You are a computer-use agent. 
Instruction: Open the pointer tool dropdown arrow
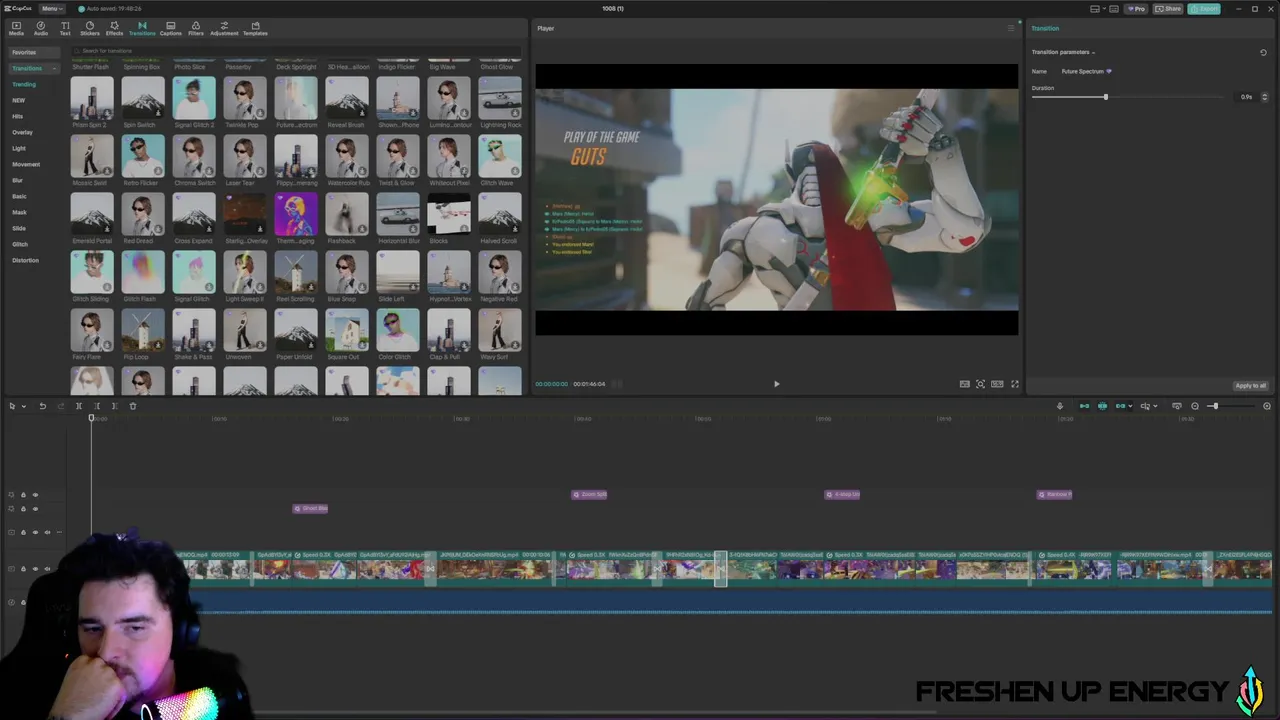tap(23, 406)
